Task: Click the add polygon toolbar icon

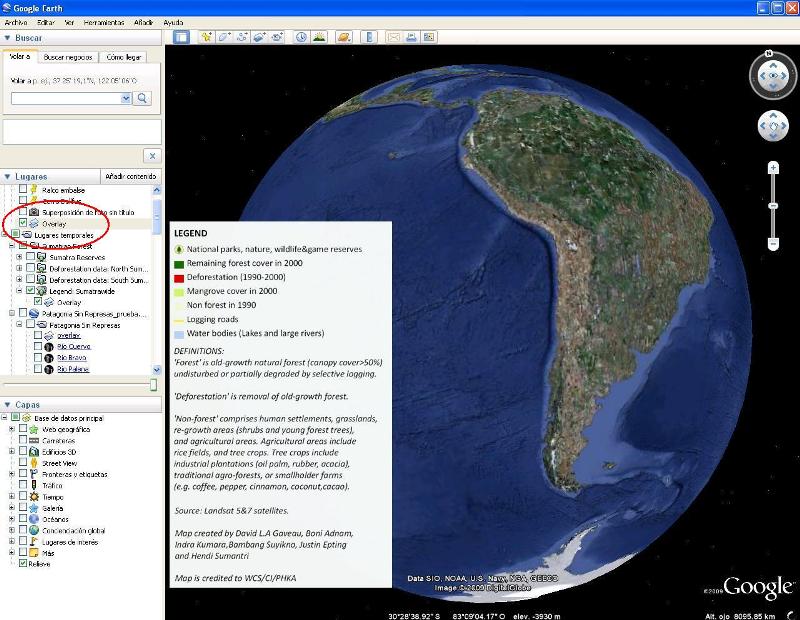Action: coord(224,37)
